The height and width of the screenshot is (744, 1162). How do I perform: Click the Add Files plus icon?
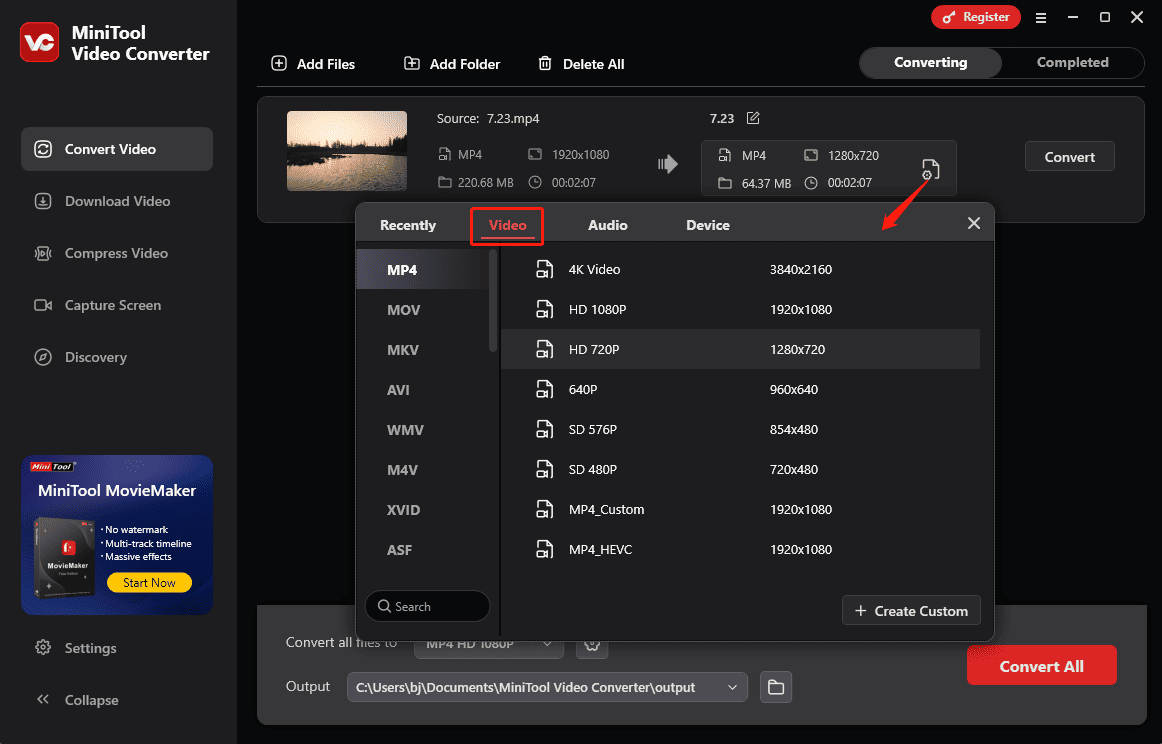[x=279, y=63]
